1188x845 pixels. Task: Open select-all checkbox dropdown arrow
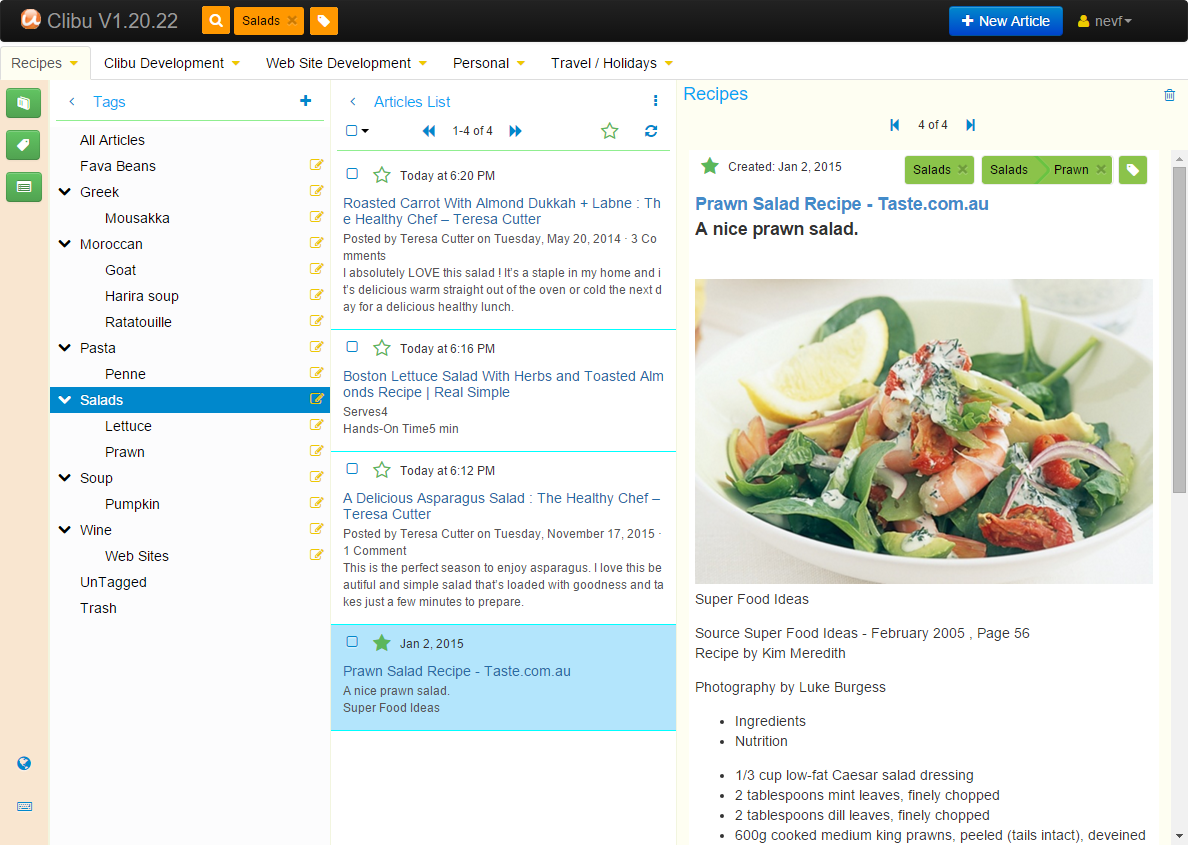click(365, 131)
